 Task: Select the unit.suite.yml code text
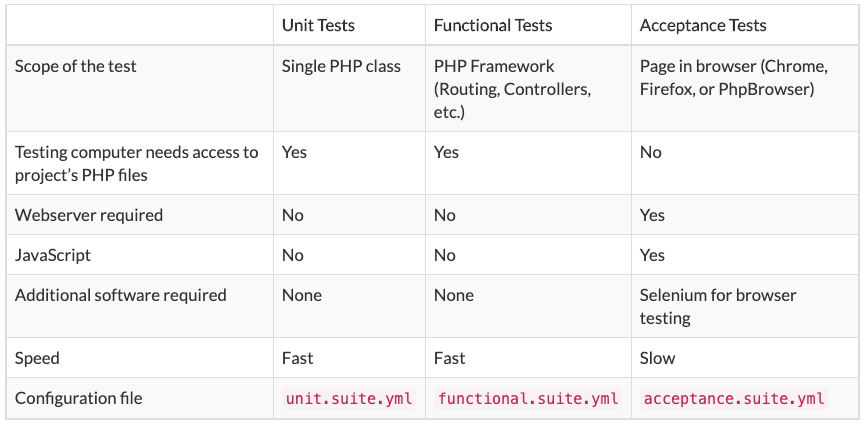point(349,398)
